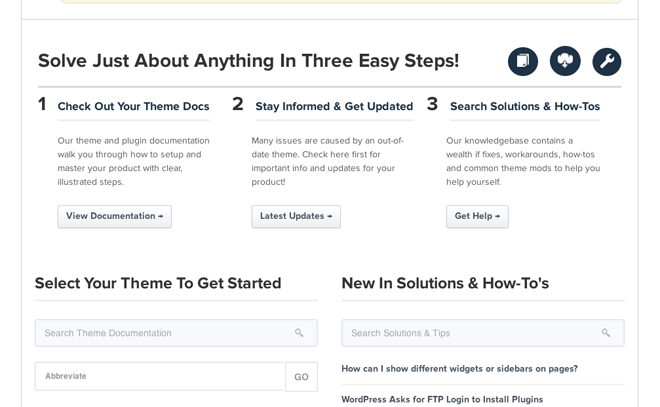
Task: Click the GO button beside Abbreviate
Action: point(301,377)
